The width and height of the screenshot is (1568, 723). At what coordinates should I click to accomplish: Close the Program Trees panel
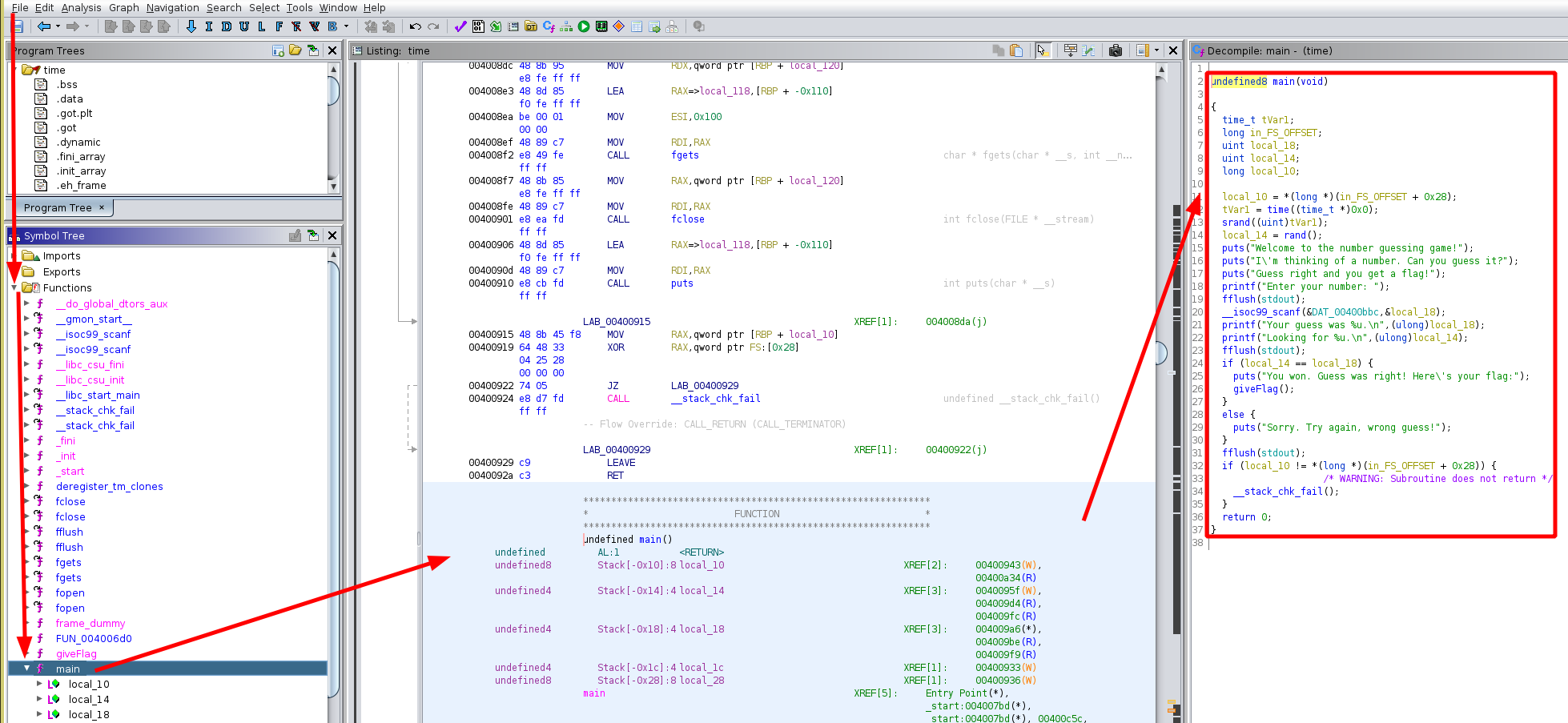coord(332,50)
